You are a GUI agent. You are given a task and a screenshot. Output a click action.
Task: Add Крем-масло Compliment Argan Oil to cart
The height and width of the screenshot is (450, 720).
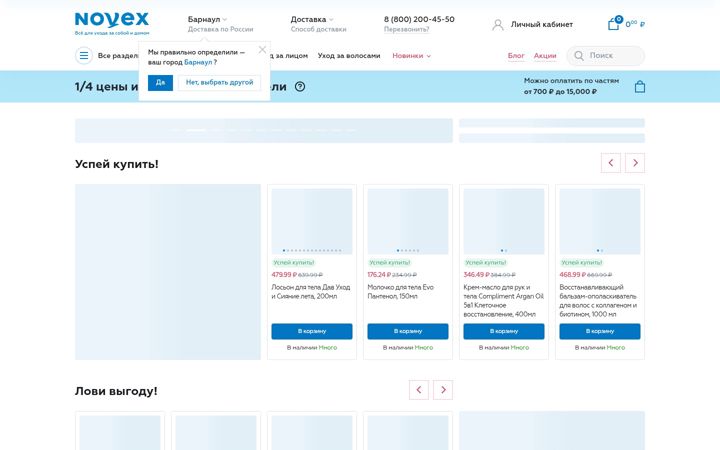(x=504, y=331)
